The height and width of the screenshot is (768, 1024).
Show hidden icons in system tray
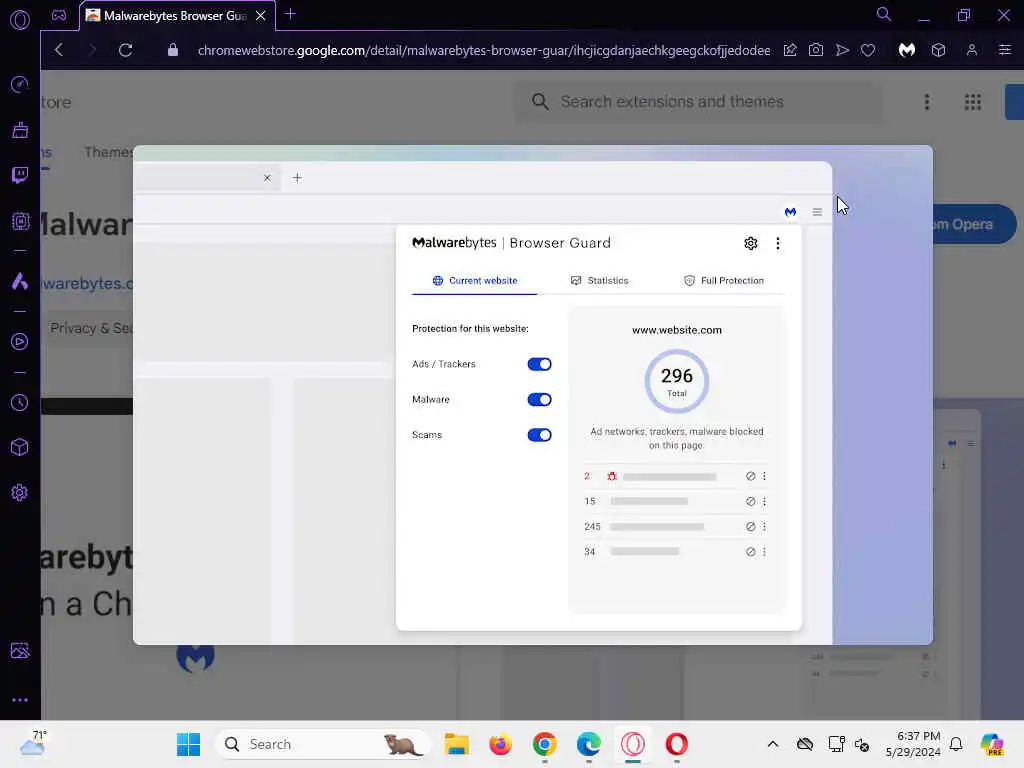pyautogui.click(x=773, y=744)
